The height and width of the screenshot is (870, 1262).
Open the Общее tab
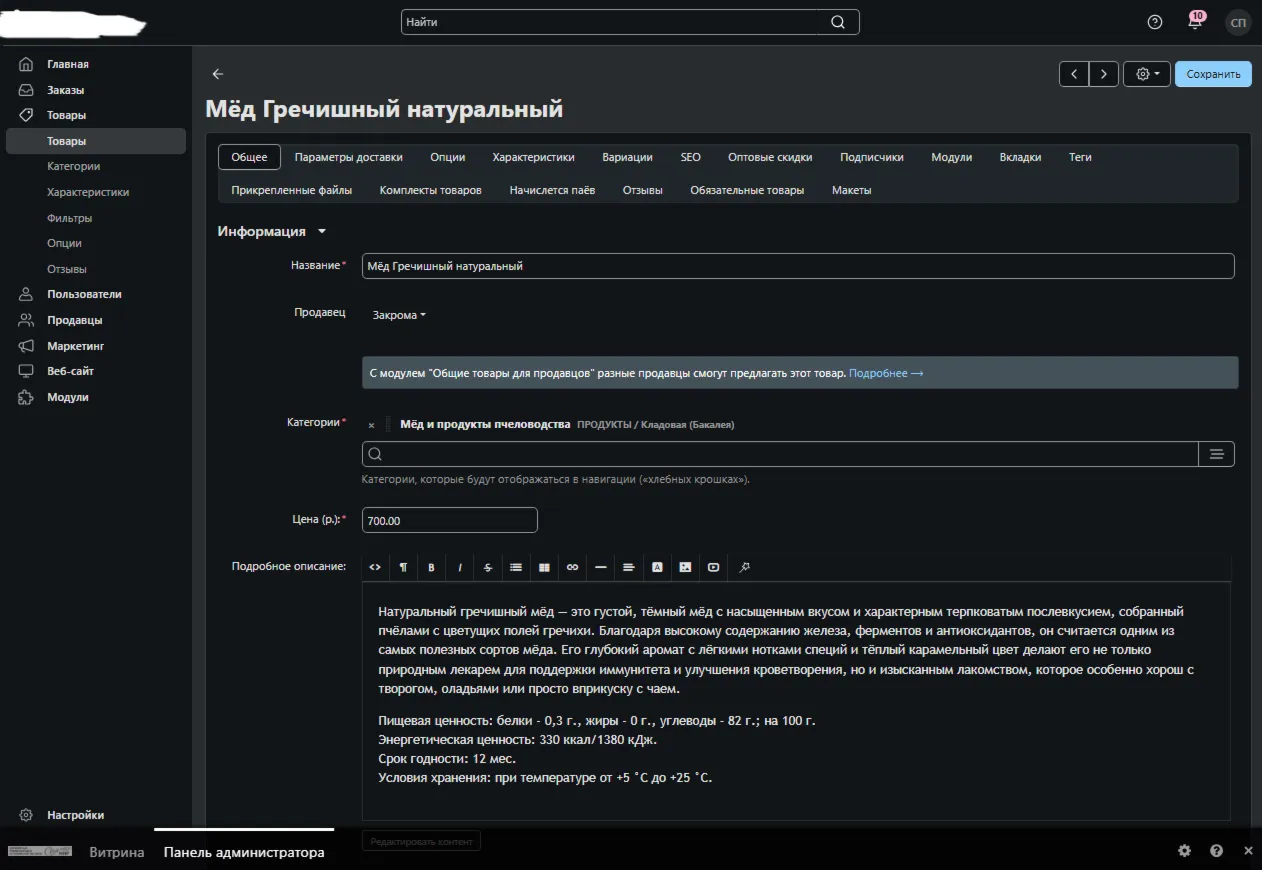click(249, 157)
